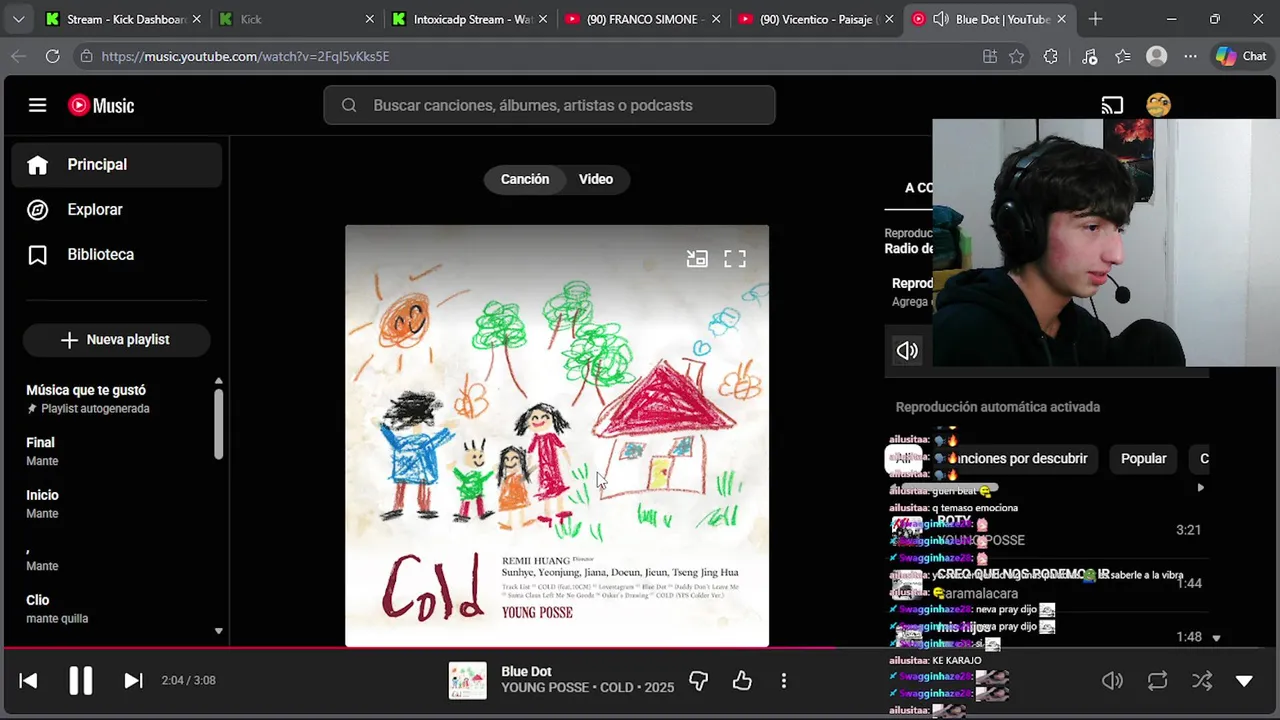Click the speaker icon in the queue panel
This screenshot has height=720, width=1280.
pyautogui.click(x=907, y=350)
